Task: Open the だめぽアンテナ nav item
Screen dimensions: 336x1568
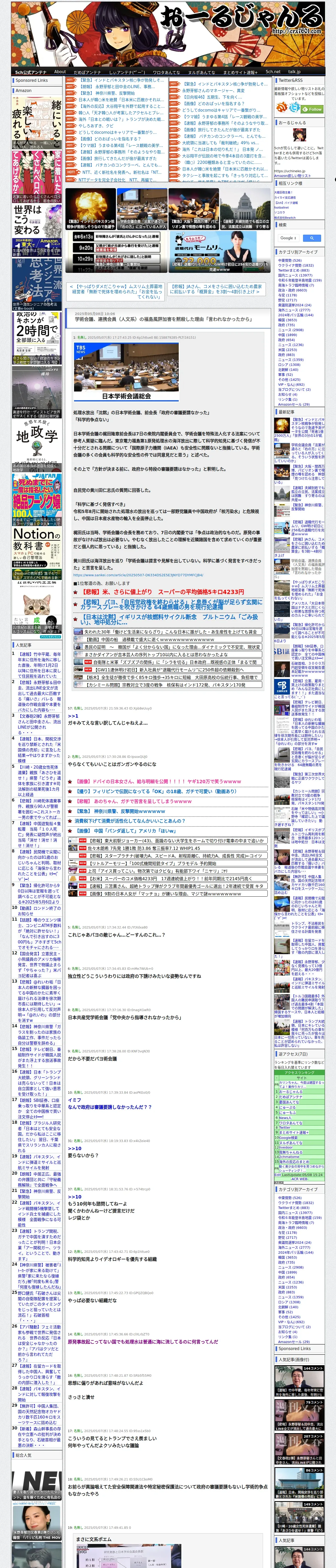Action: [x=87, y=72]
